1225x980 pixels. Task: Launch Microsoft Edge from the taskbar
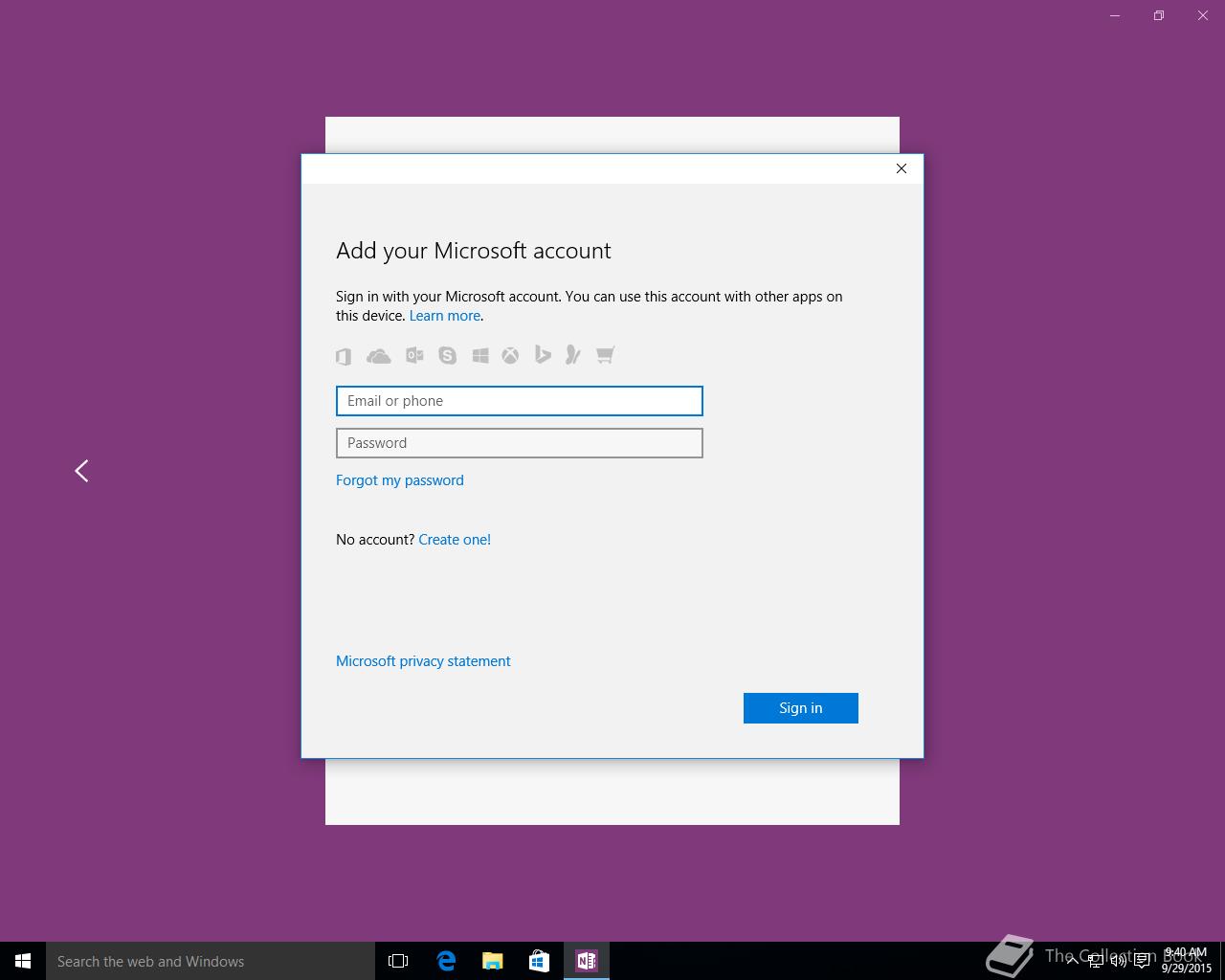point(446,961)
